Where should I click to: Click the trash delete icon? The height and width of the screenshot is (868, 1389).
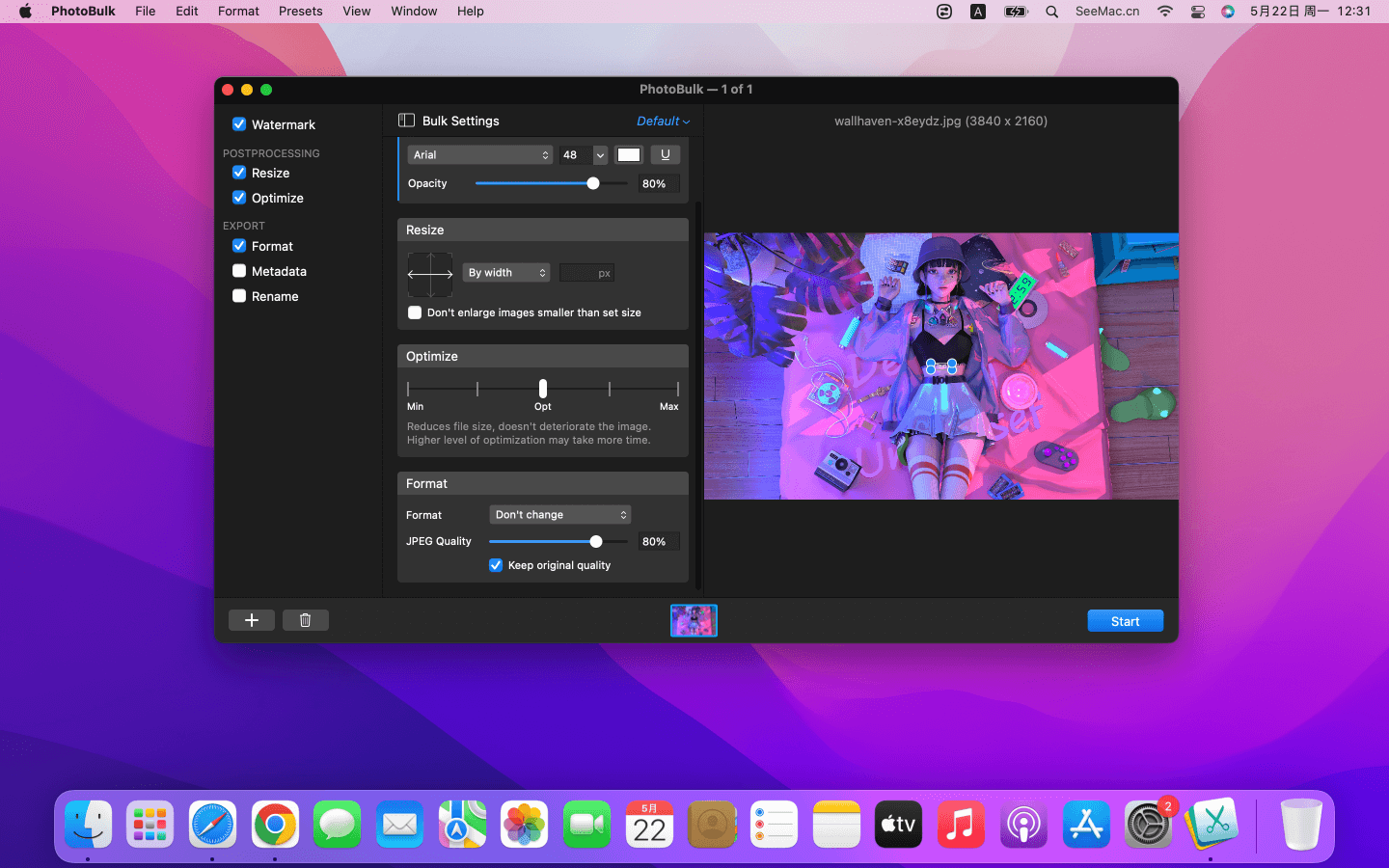(x=305, y=620)
